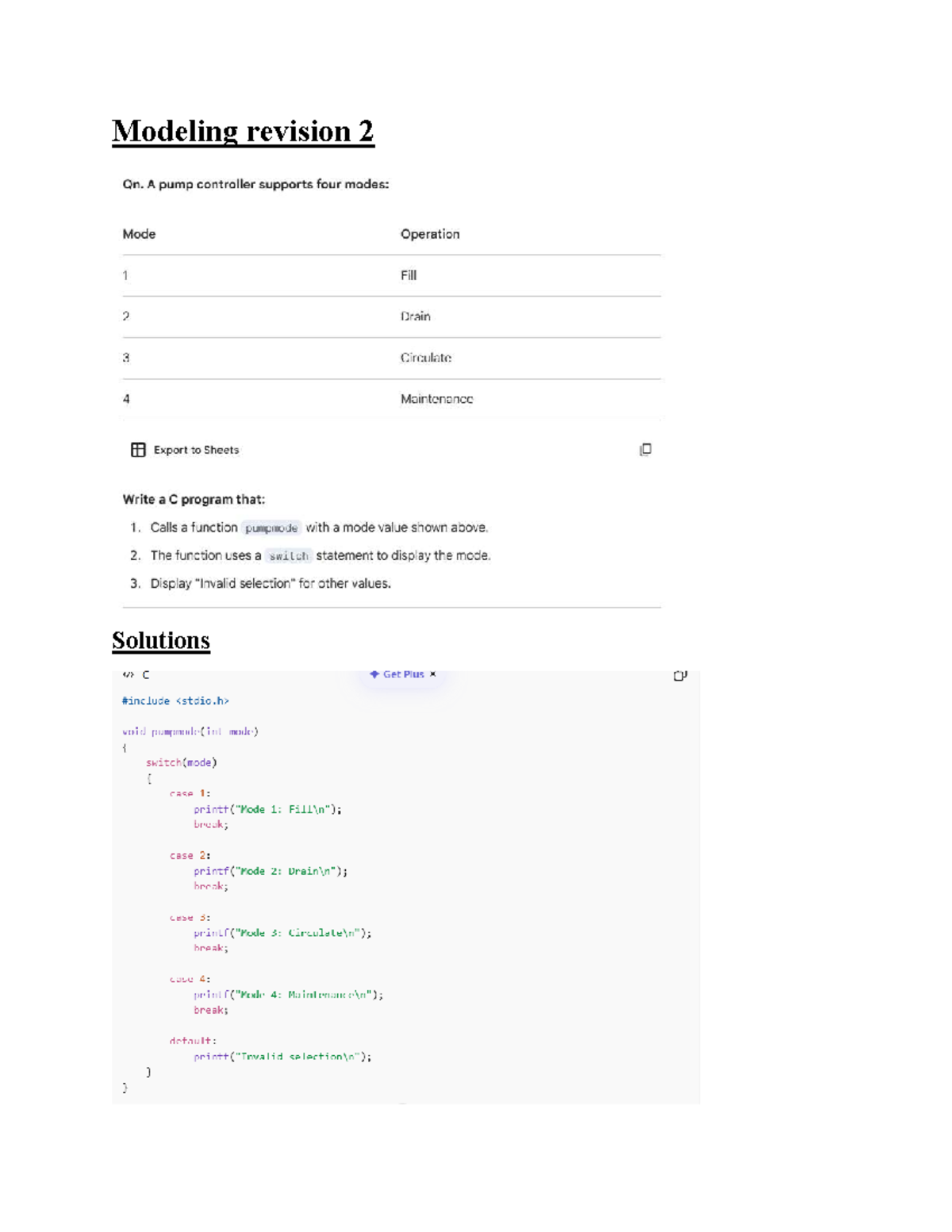Click the "switch(mode)" line in the code block
The width and height of the screenshot is (952, 1232).
(182, 763)
